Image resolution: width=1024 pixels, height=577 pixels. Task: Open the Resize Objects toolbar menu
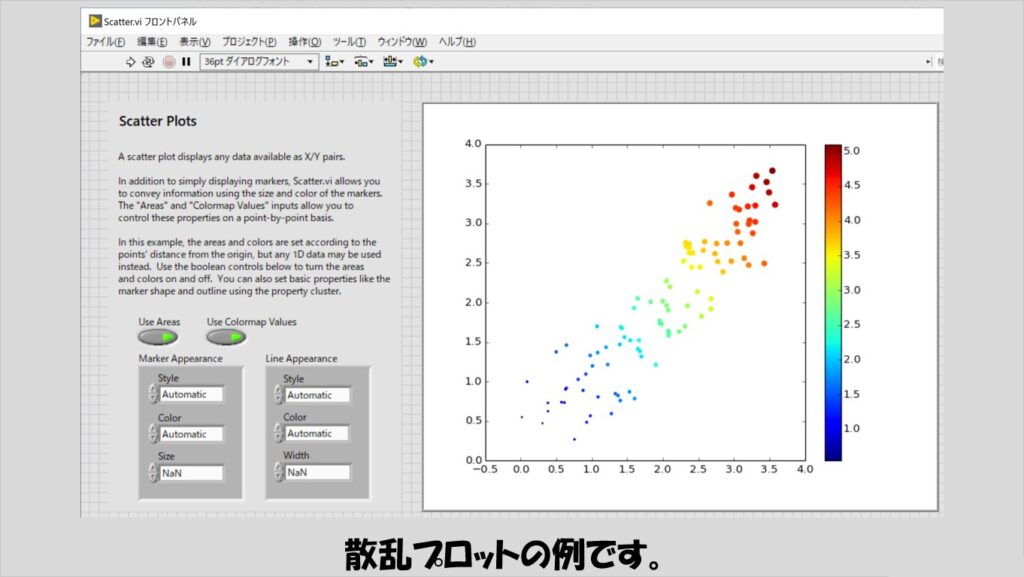pos(392,62)
